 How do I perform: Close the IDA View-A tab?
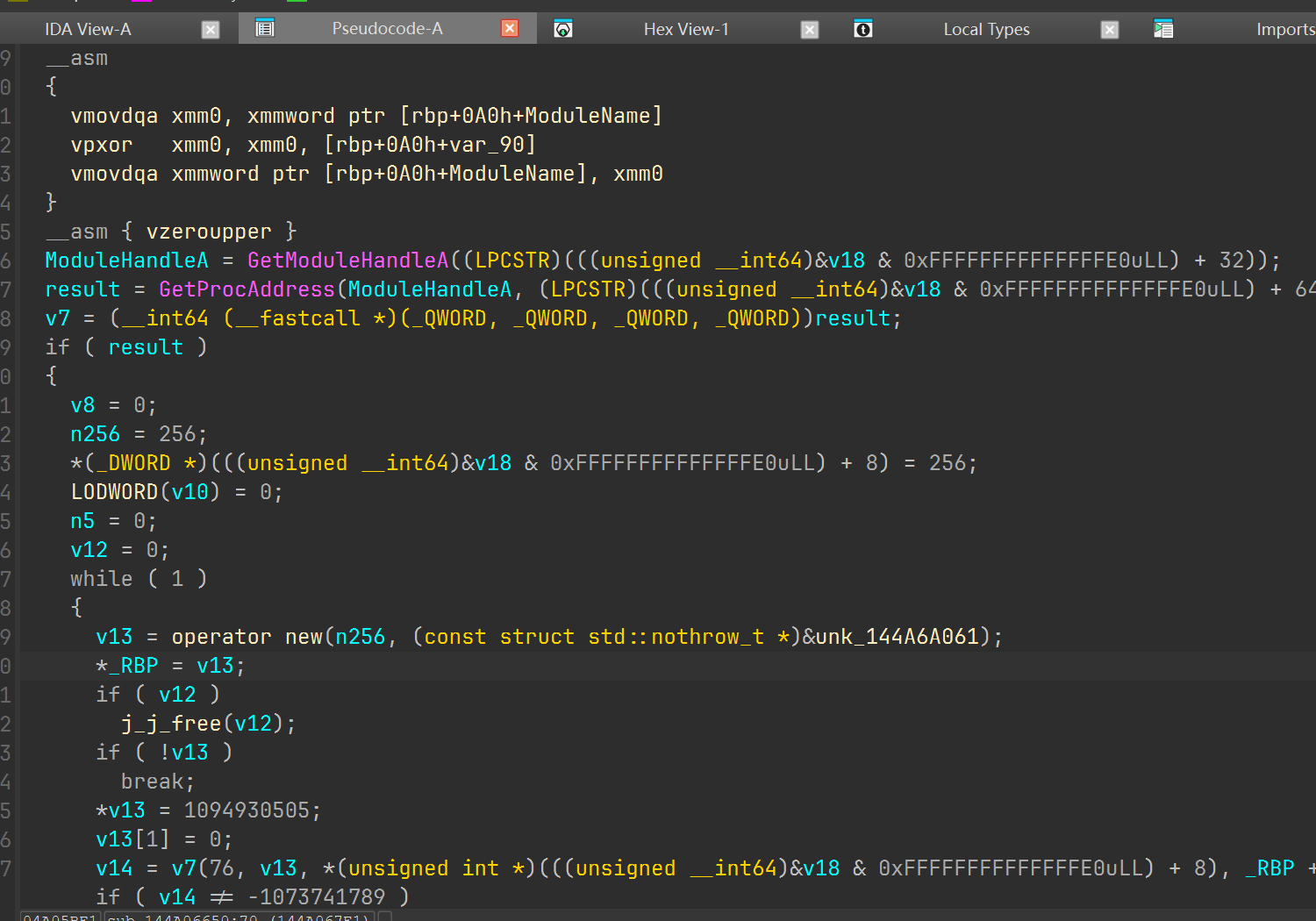click(211, 30)
